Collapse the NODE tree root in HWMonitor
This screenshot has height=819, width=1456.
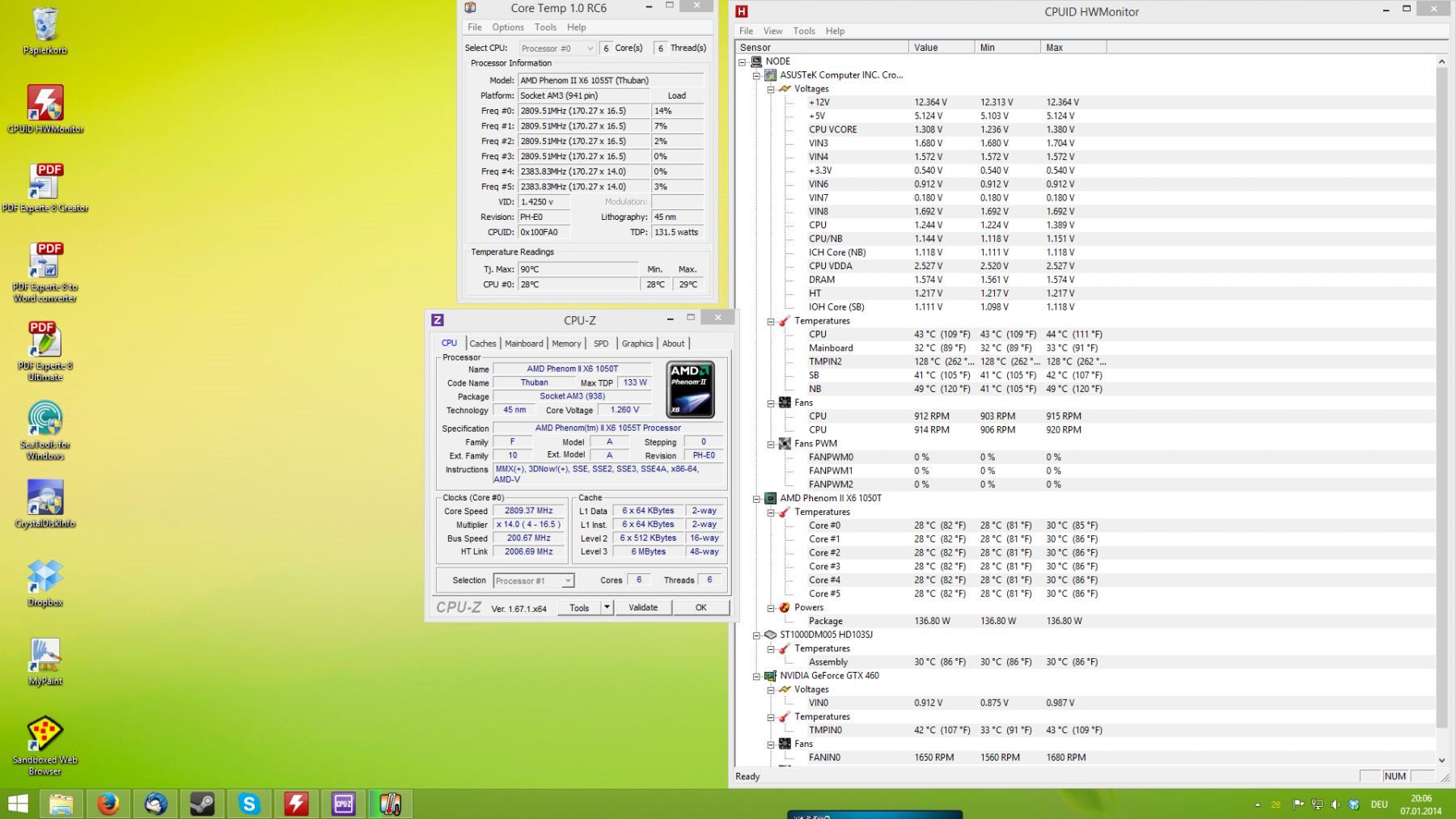tap(742, 61)
